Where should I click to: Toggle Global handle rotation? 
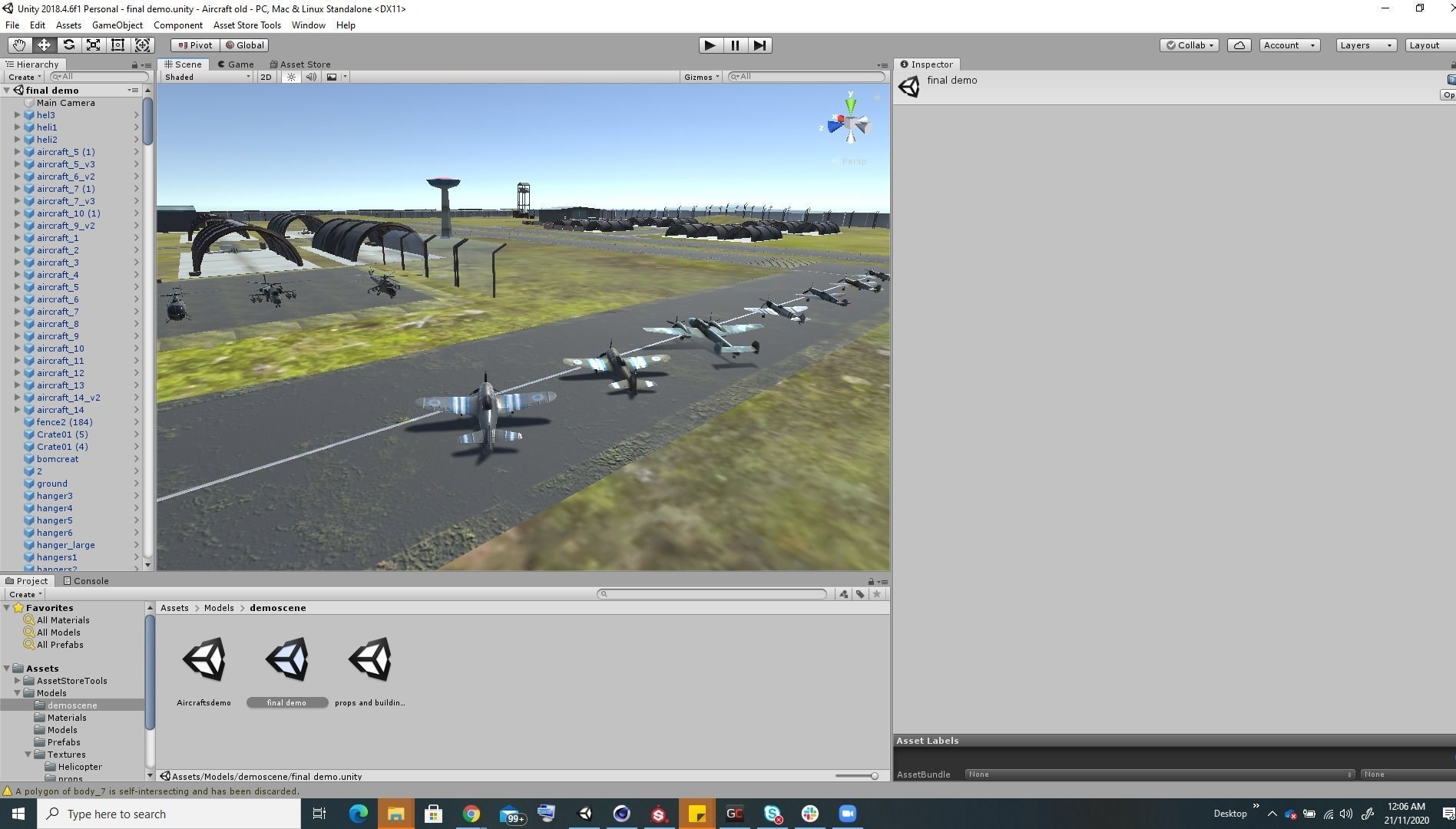click(244, 45)
